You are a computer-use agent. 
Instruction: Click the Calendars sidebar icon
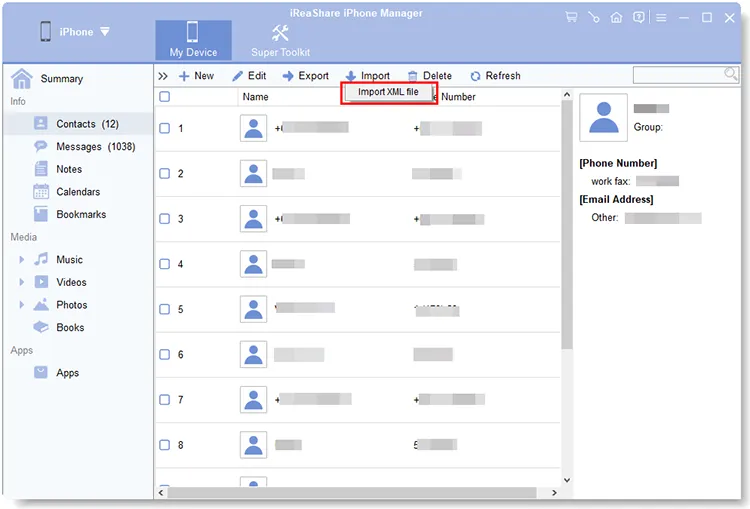pos(41,191)
